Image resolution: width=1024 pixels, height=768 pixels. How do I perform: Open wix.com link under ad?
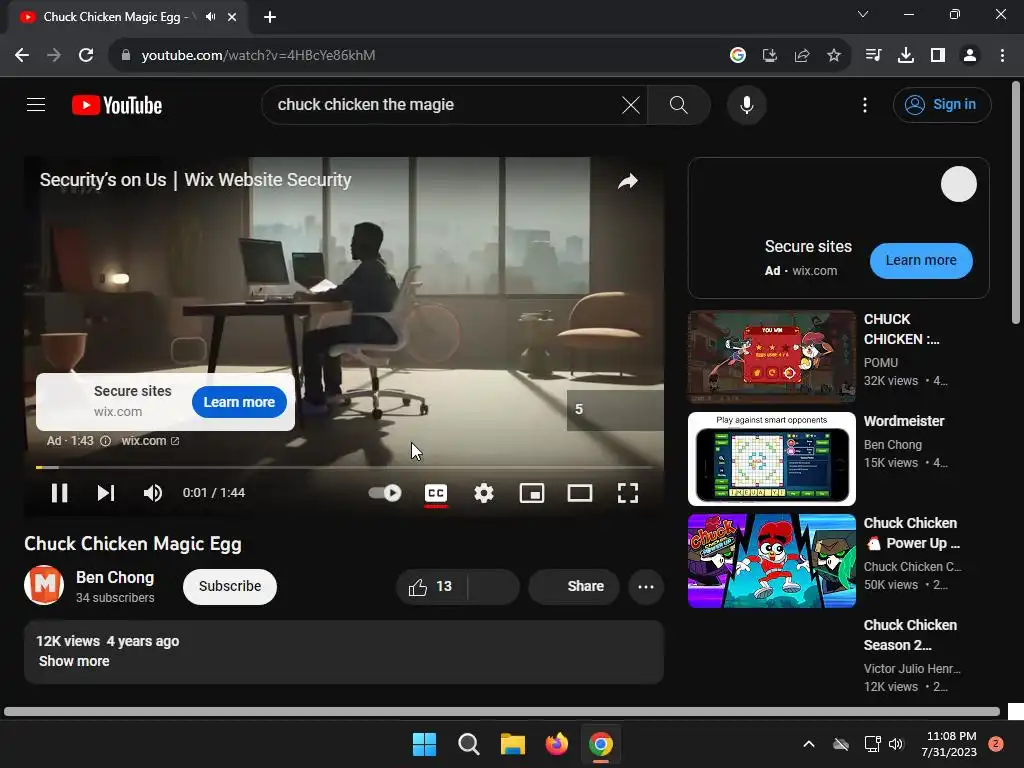point(150,441)
